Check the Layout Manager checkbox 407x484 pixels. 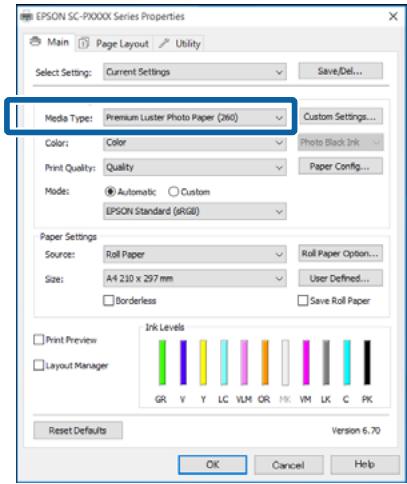coord(39,365)
